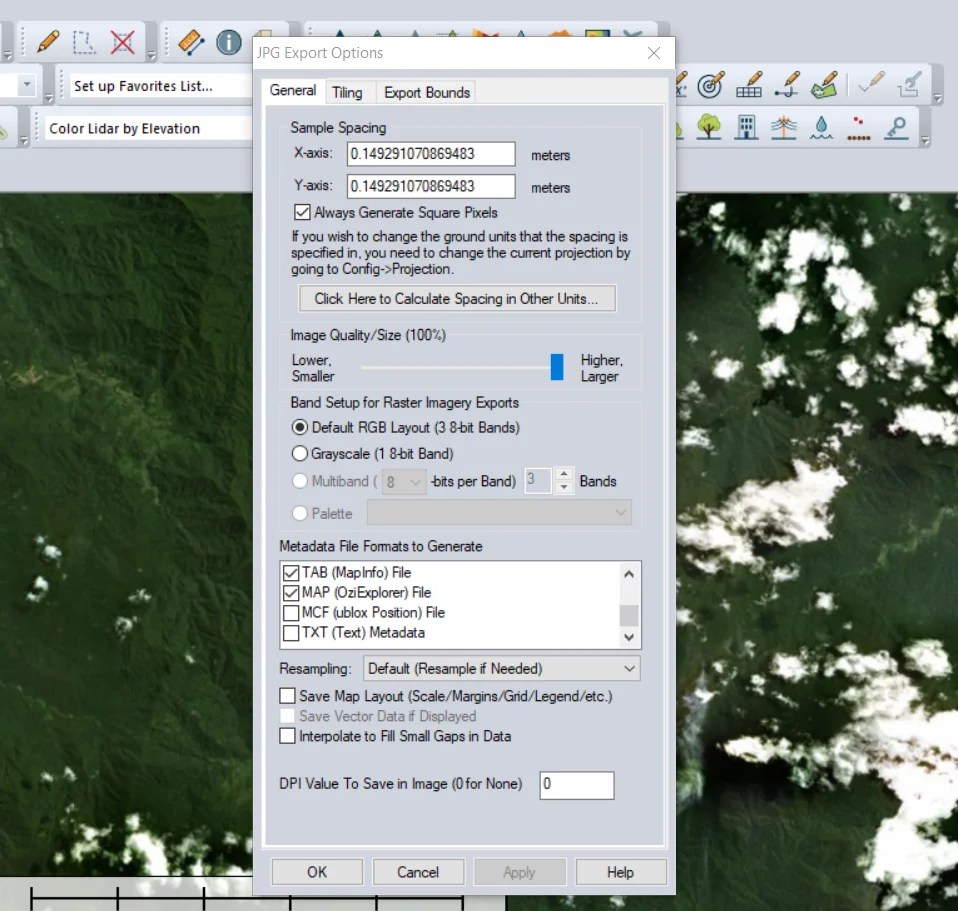Enable the MCF (ublox Position) File option
Viewport: 958px width, 911px height.
click(x=291, y=612)
